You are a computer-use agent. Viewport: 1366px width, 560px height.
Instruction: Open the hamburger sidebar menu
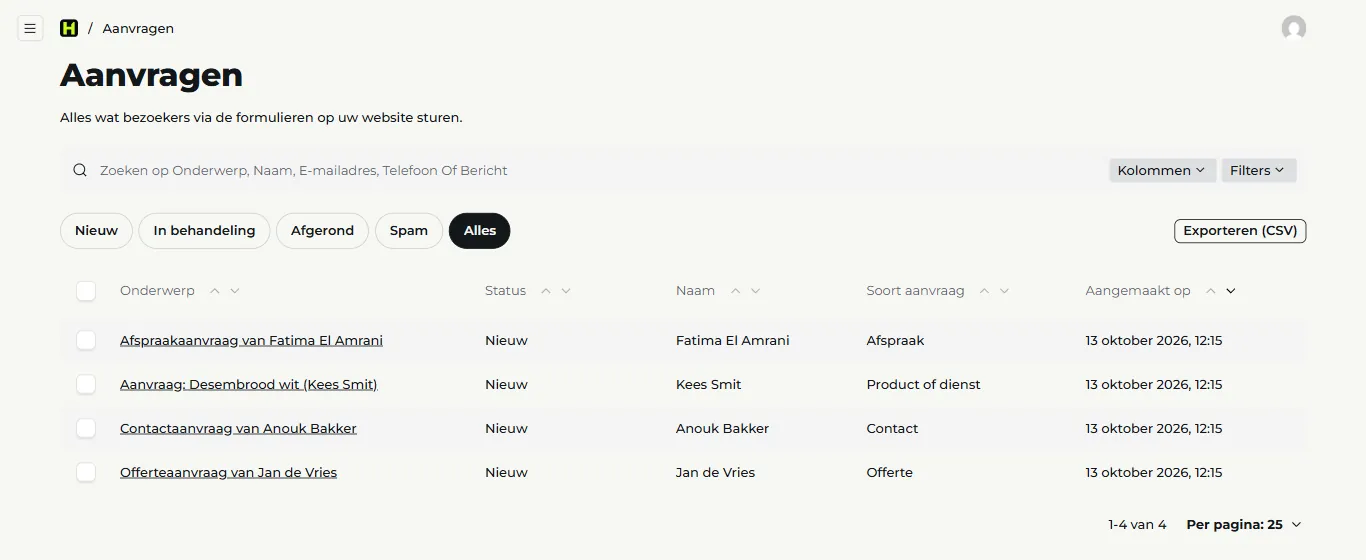[30, 28]
